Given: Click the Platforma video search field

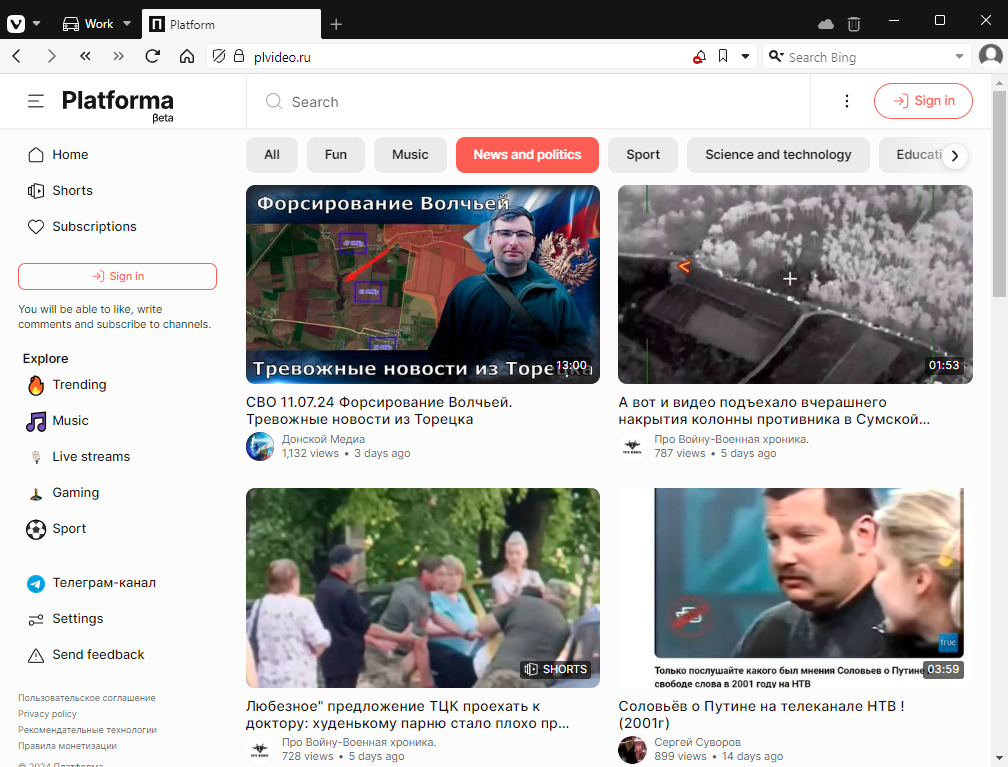Looking at the screenshot, I should (528, 102).
